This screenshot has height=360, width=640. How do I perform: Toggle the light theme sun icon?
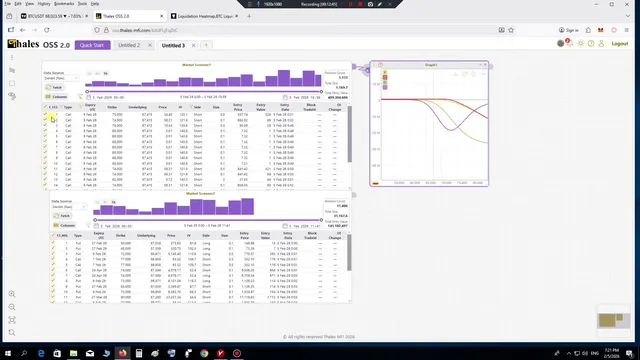coord(580,44)
